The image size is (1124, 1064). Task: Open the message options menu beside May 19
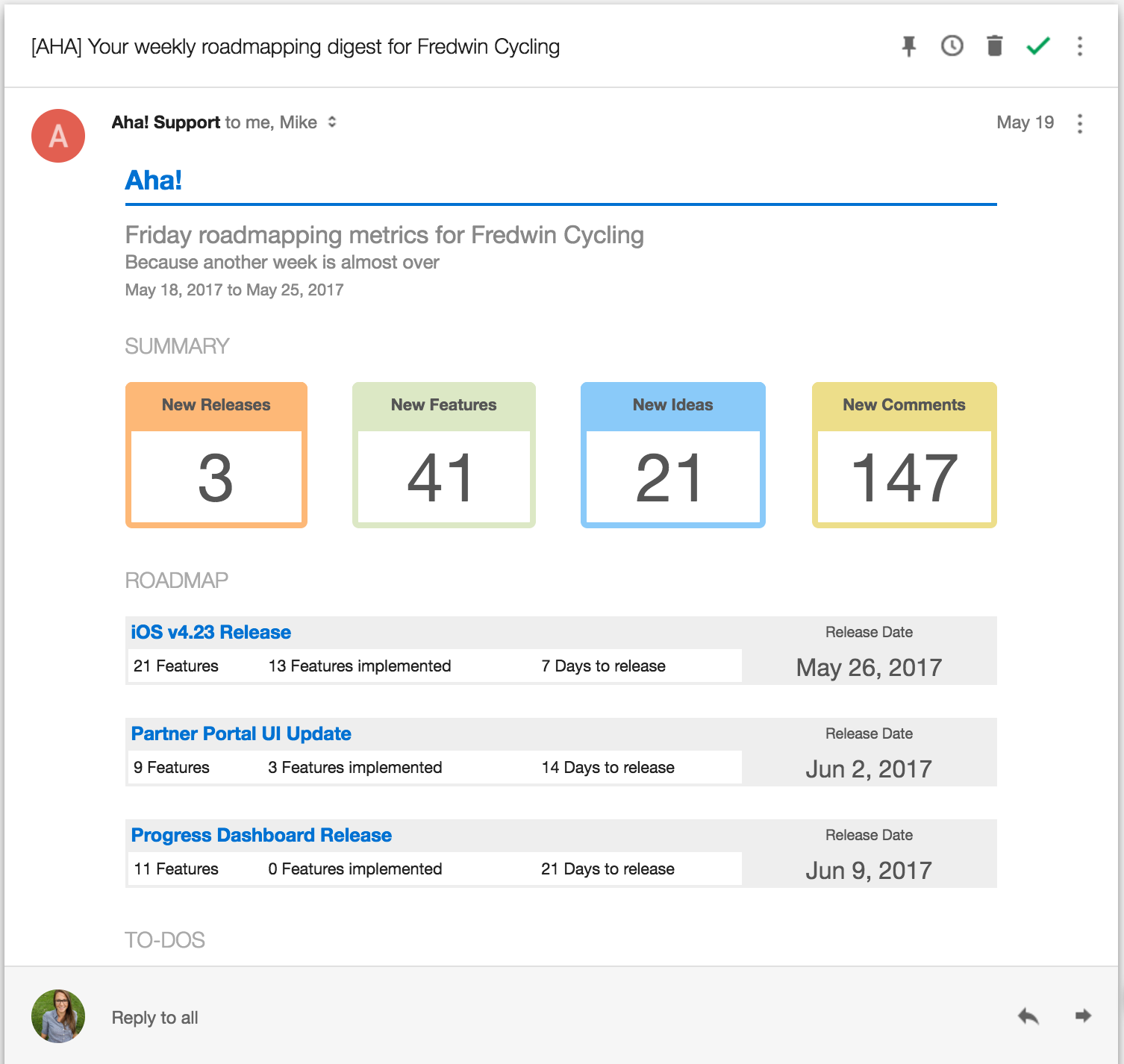pos(1079,123)
